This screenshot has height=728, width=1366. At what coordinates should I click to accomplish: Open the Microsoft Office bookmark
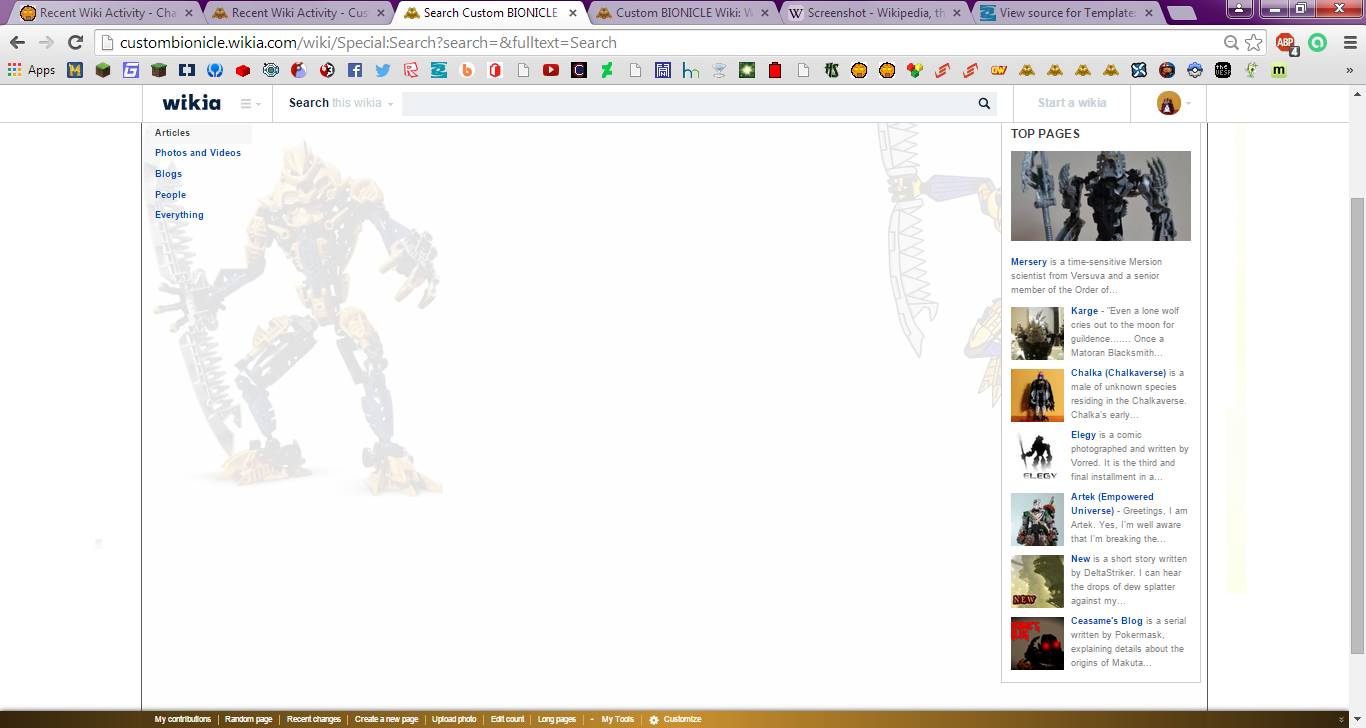(x=495, y=70)
